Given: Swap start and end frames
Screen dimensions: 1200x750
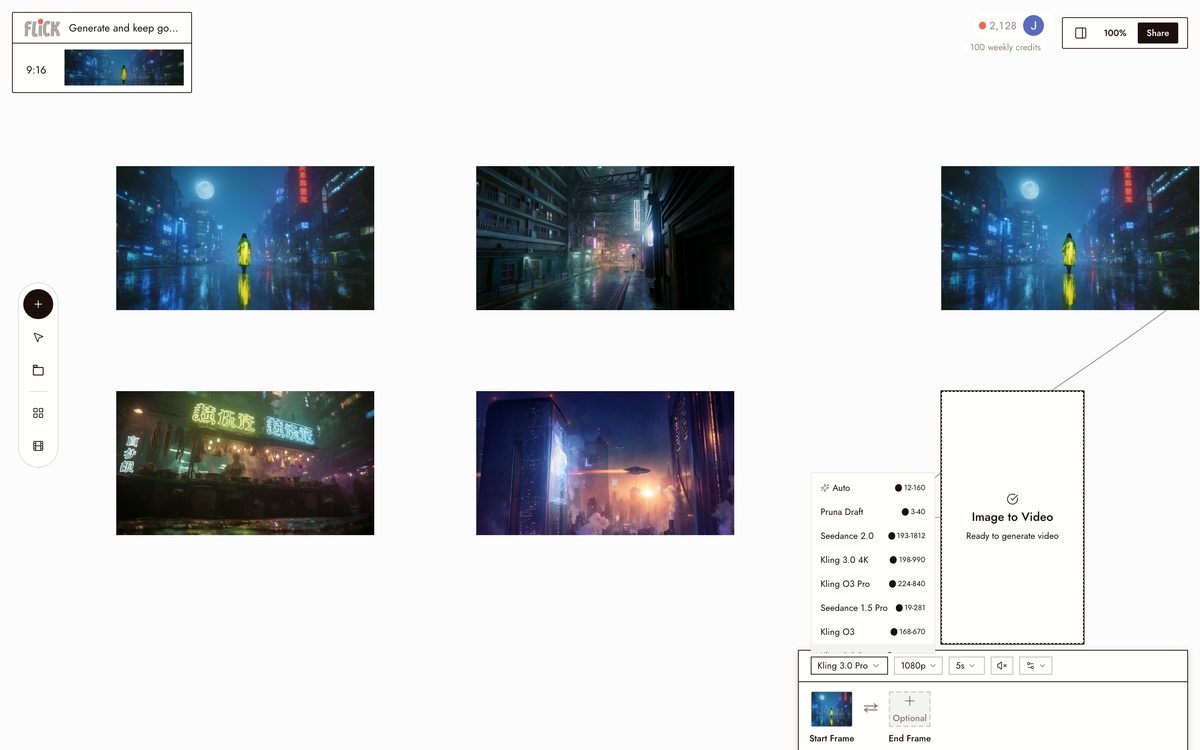Looking at the screenshot, I should point(870,707).
